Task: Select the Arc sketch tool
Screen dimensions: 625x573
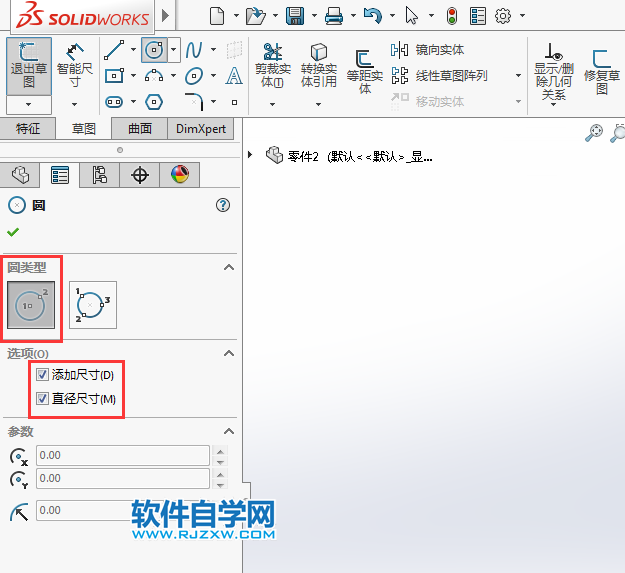Action: (154, 76)
